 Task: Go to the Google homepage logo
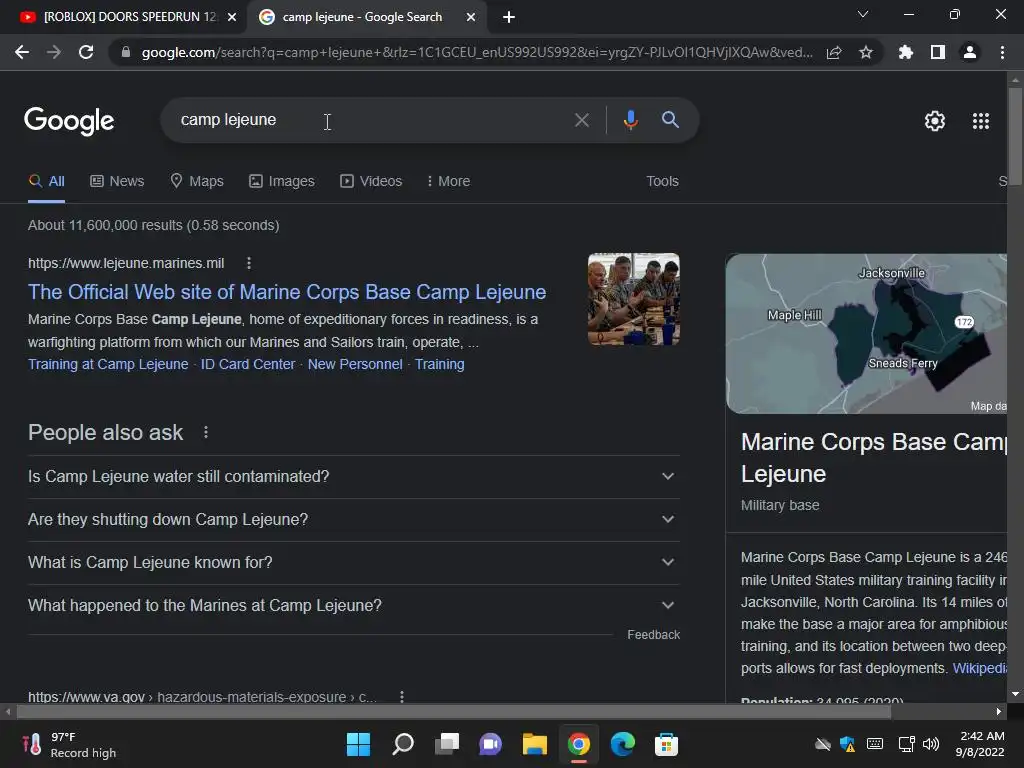[x=69, y=121]
